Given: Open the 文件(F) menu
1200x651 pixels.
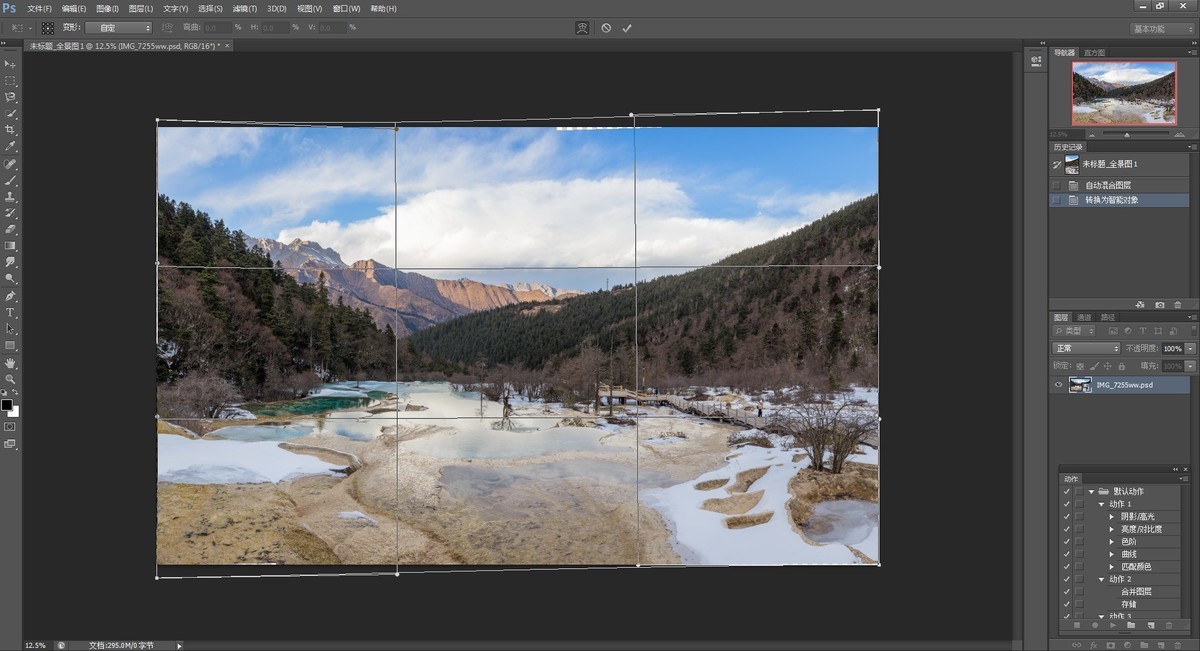Looking at the screenshot, I should click(x=40, y=8).
